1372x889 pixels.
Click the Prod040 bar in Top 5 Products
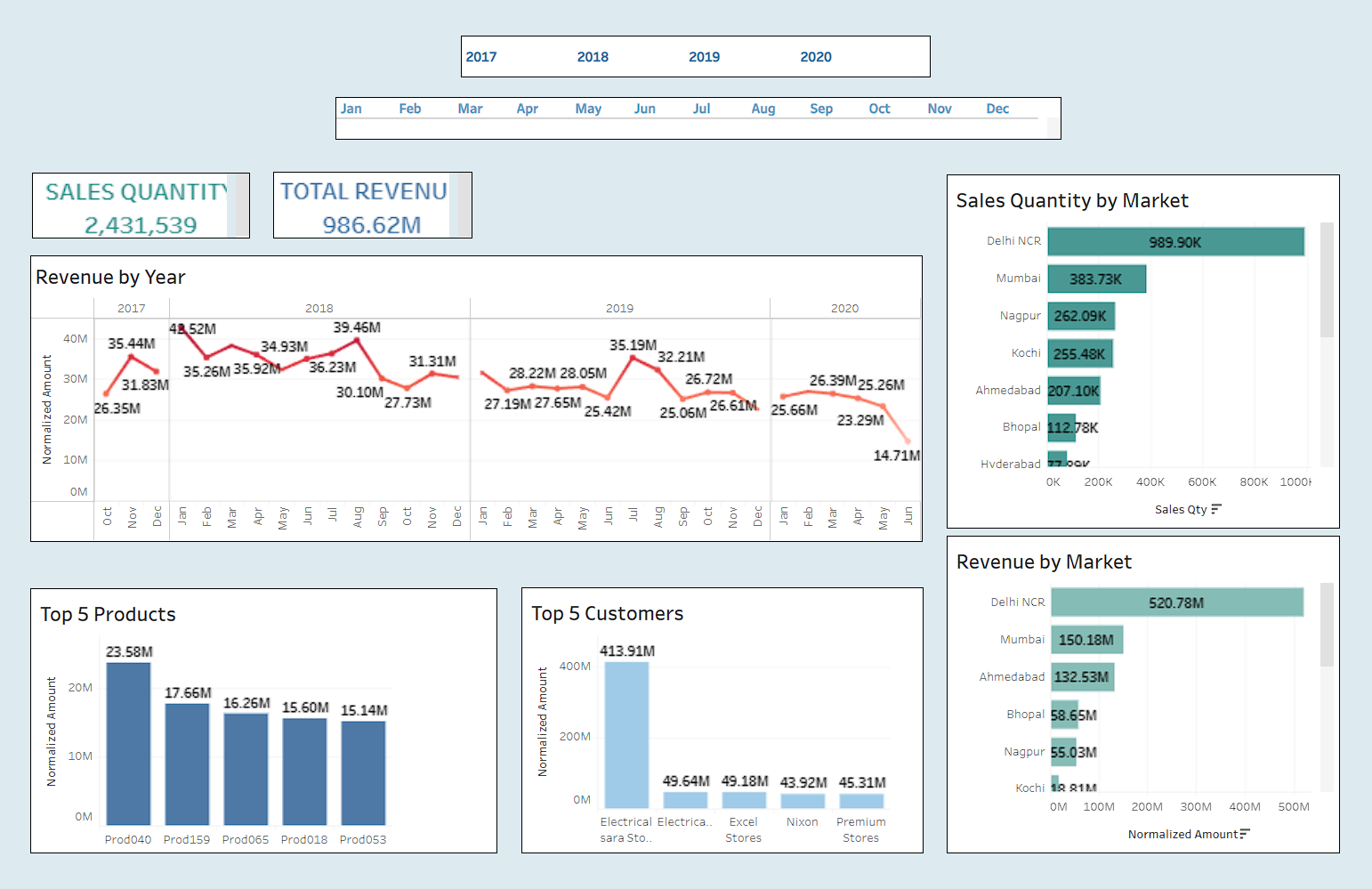(128, 744)
